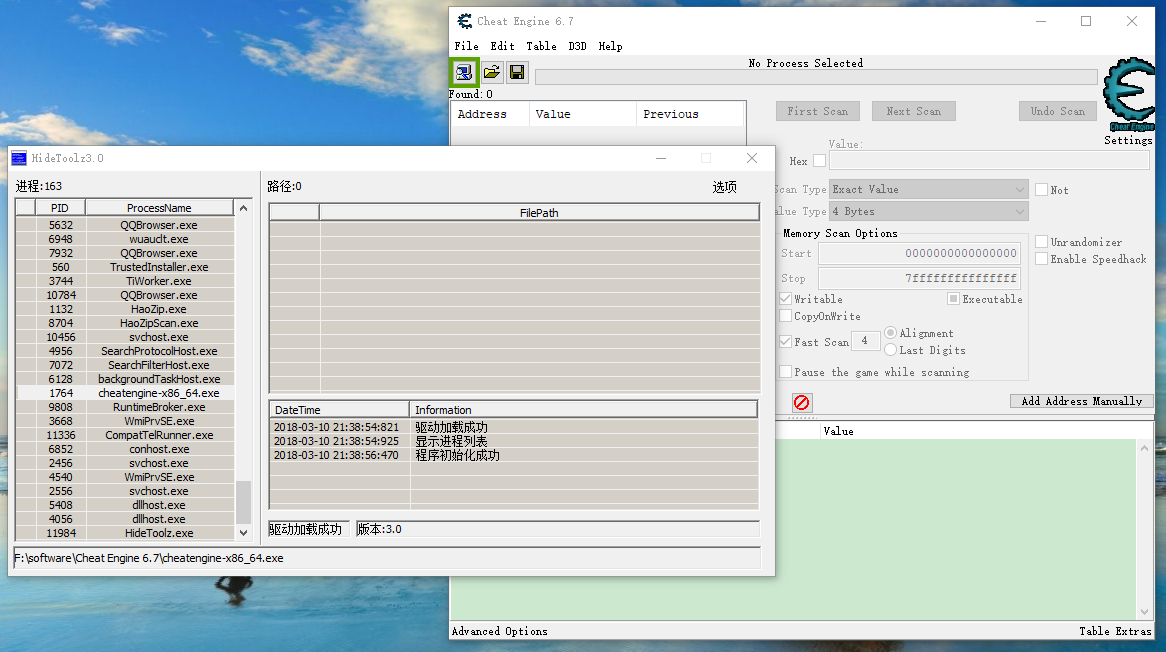Select the Last Digits radio button

890,349
